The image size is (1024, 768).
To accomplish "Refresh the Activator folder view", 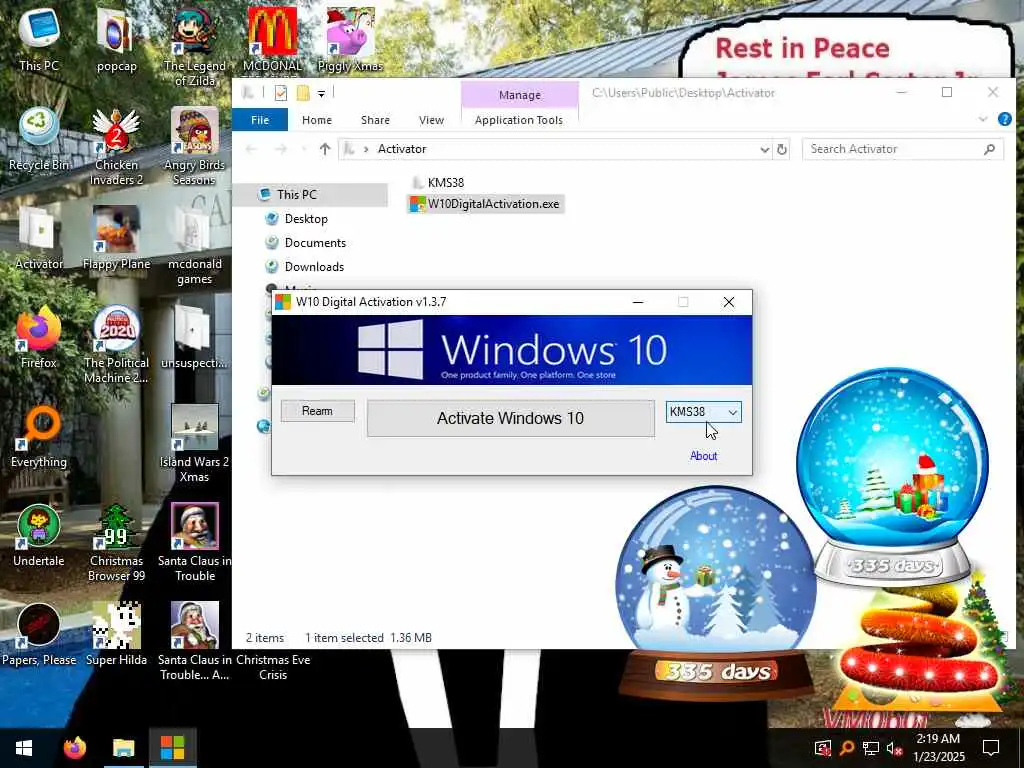I will click(x=782, y=150).
